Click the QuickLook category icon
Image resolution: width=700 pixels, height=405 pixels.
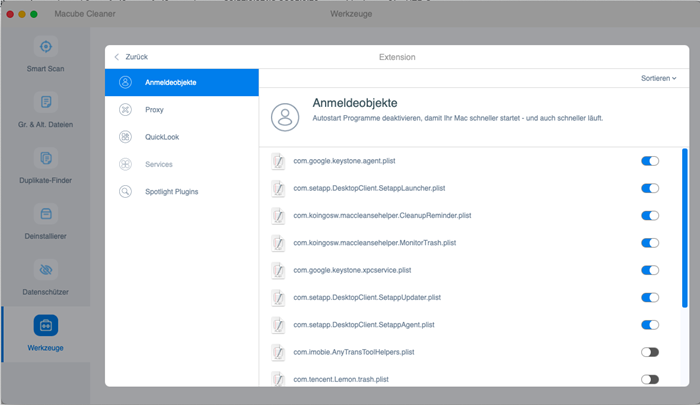pyautogui.click(x=125, y=137)
